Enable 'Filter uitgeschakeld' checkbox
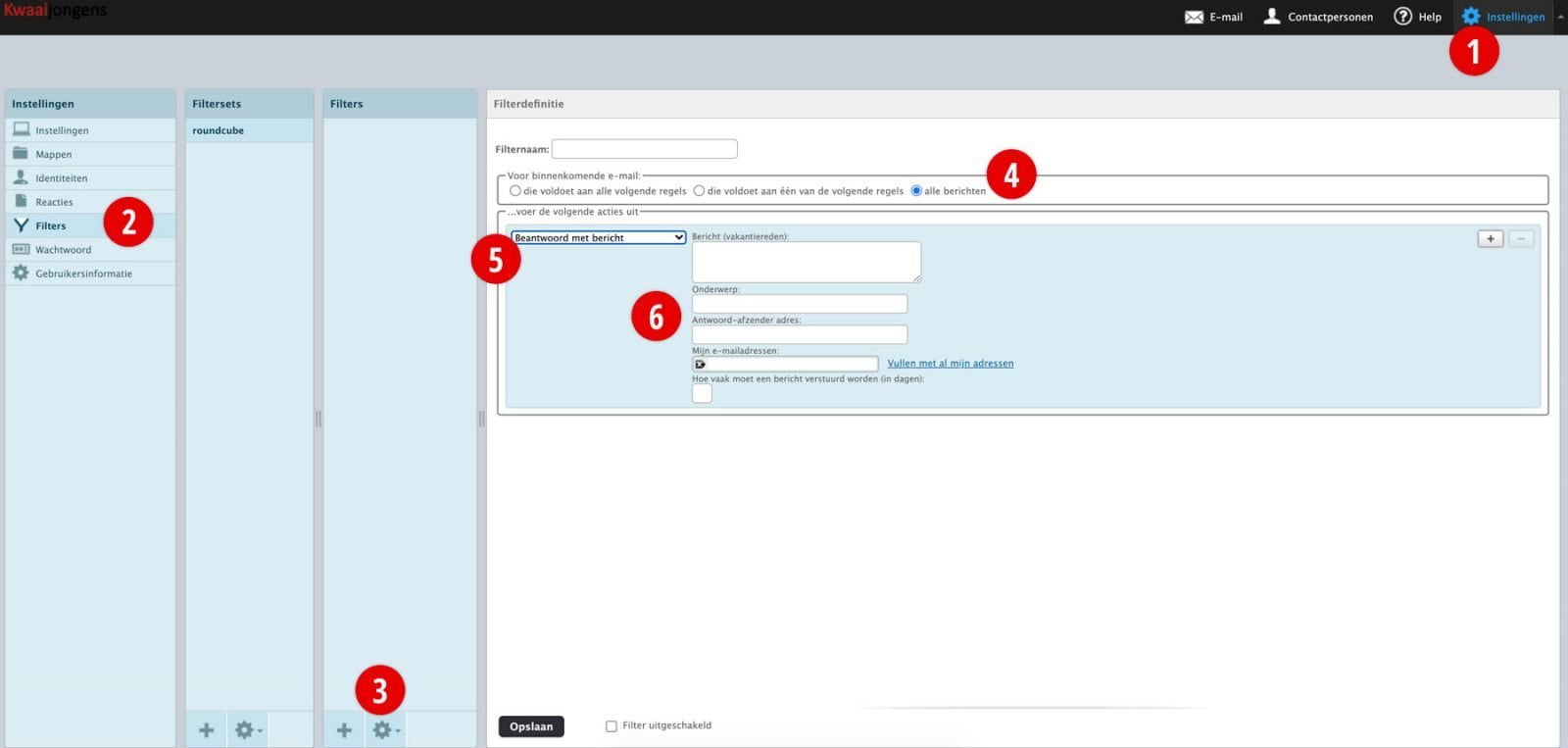1568x748 pixels. (612, 726)
